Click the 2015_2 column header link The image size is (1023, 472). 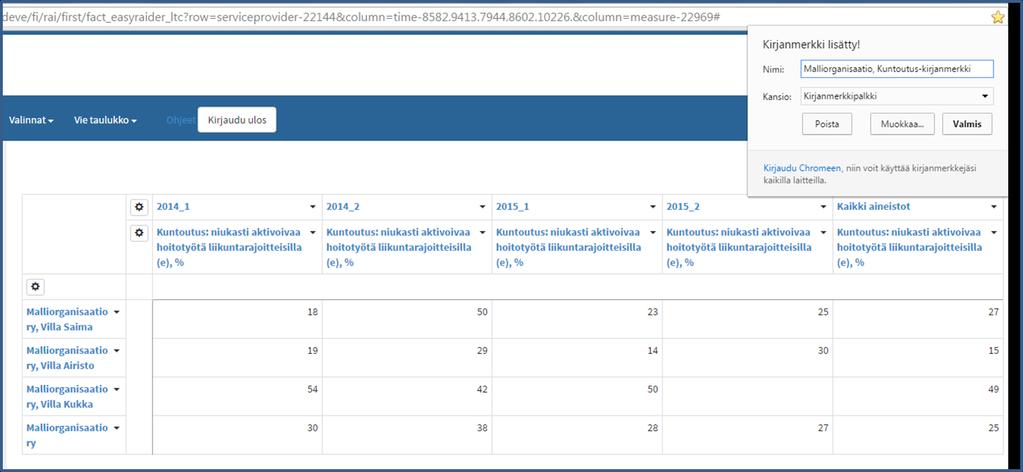(x=683, y=207)
